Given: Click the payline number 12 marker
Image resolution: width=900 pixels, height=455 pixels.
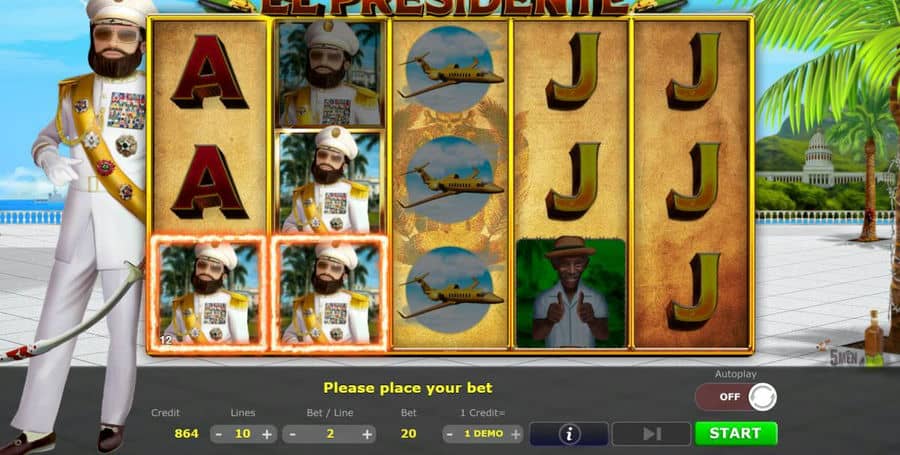Looking at the screenshot, I should [x=165, y=340].
